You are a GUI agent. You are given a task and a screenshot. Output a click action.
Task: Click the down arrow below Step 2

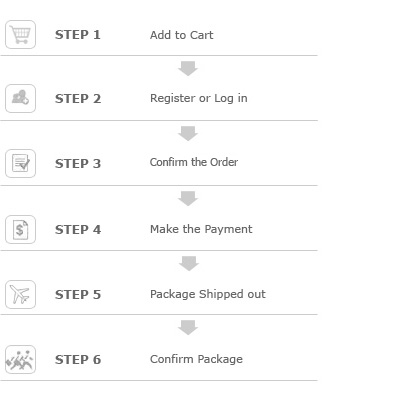tap(188, 133)
